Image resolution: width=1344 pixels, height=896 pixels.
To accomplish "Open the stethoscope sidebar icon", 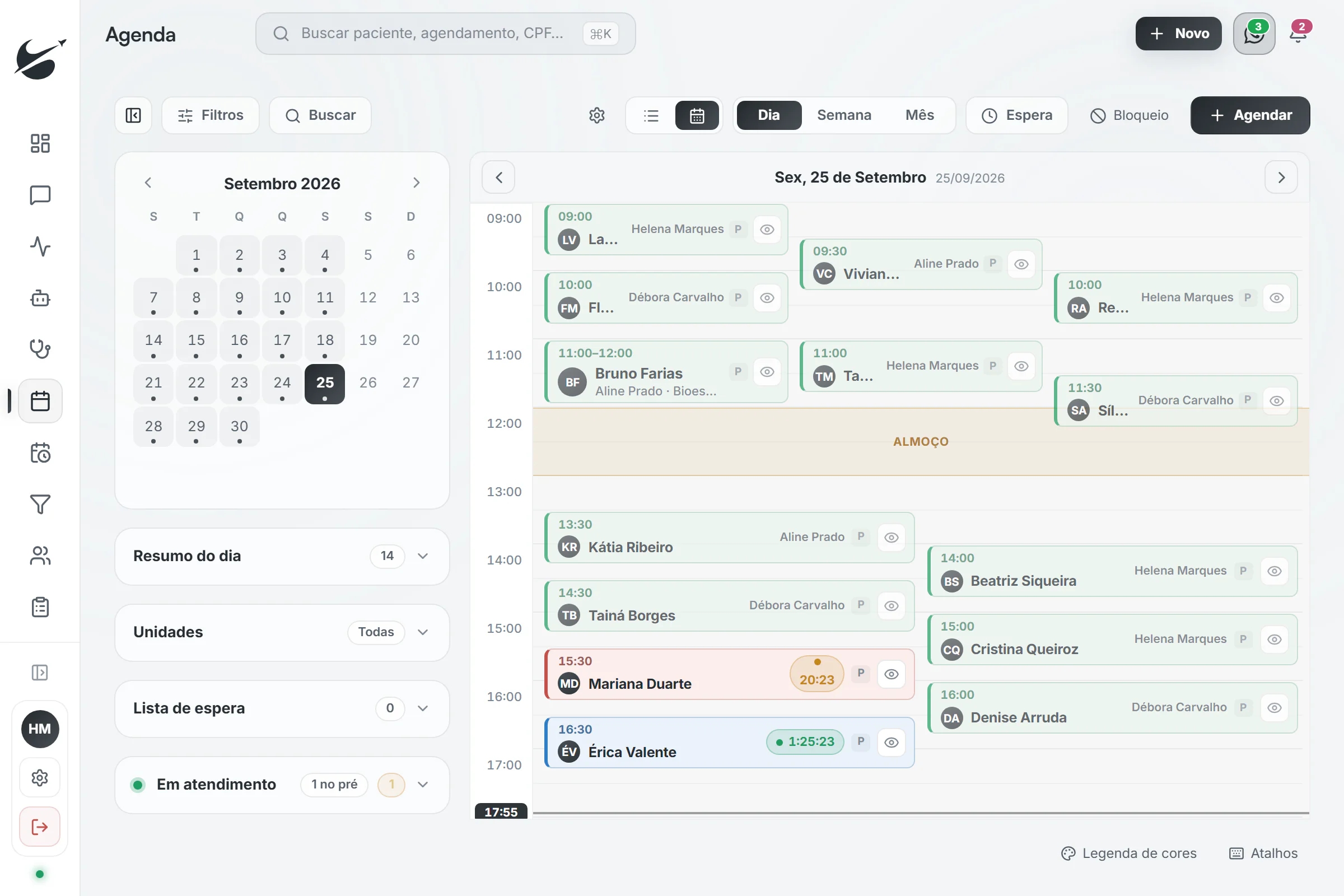I will pyautogui.click(x=40, y=349).
